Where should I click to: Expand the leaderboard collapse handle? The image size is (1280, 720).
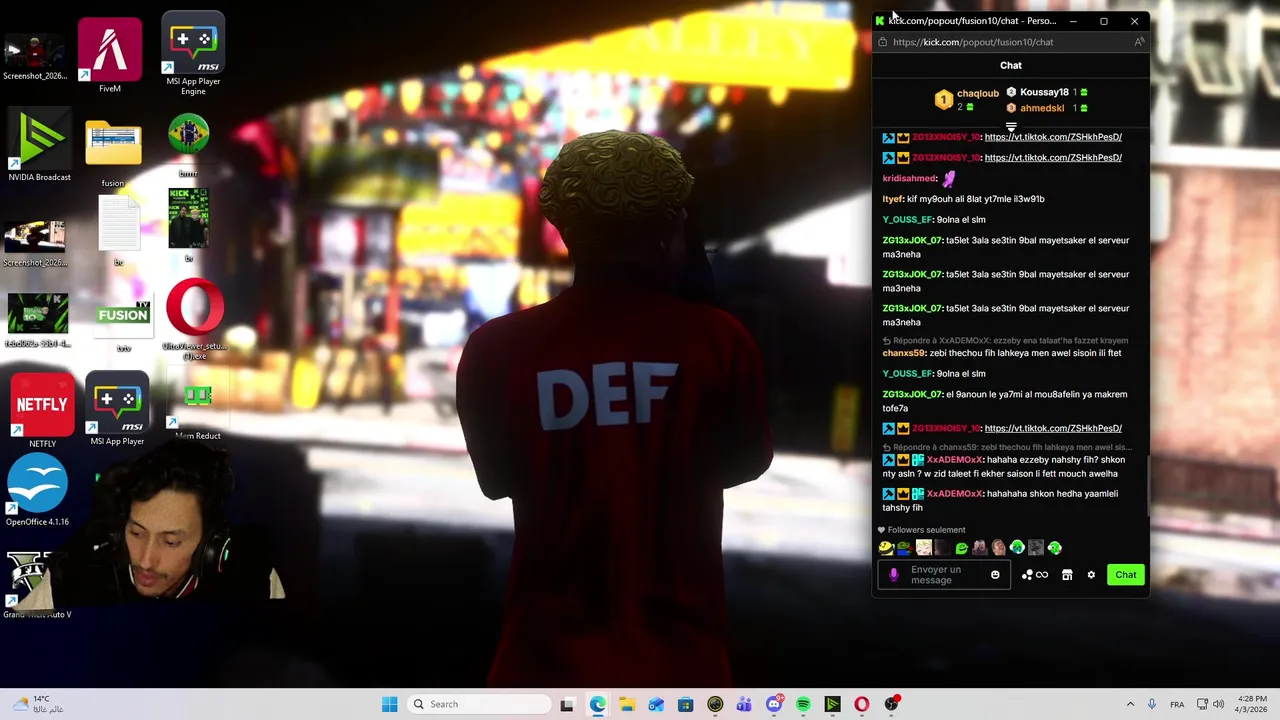pos(1011,127)
